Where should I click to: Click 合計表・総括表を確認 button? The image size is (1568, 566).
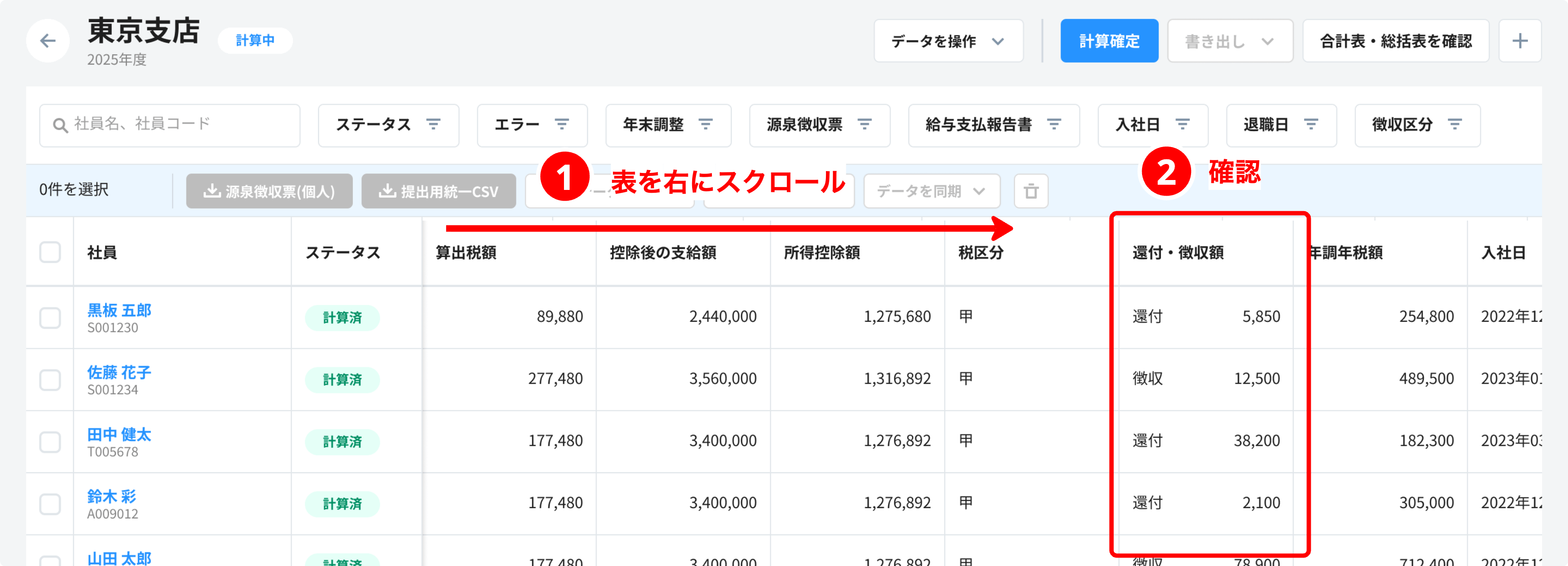[1395, 41]
